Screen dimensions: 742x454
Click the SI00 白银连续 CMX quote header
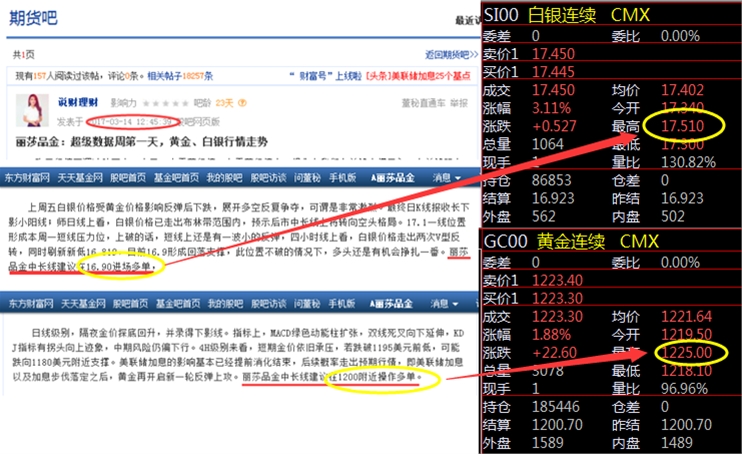click(567, 15)
